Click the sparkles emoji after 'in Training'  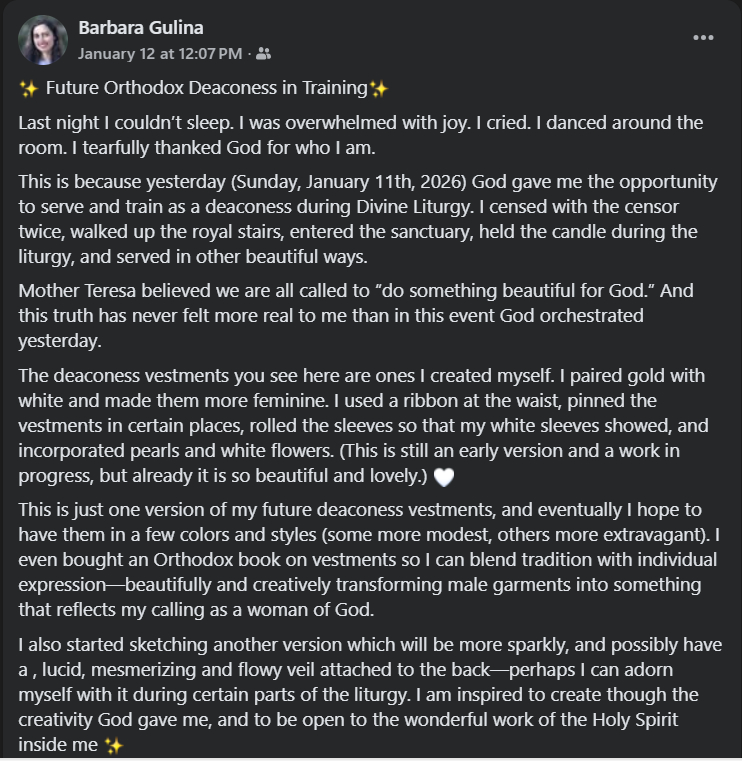coord(378,88)
